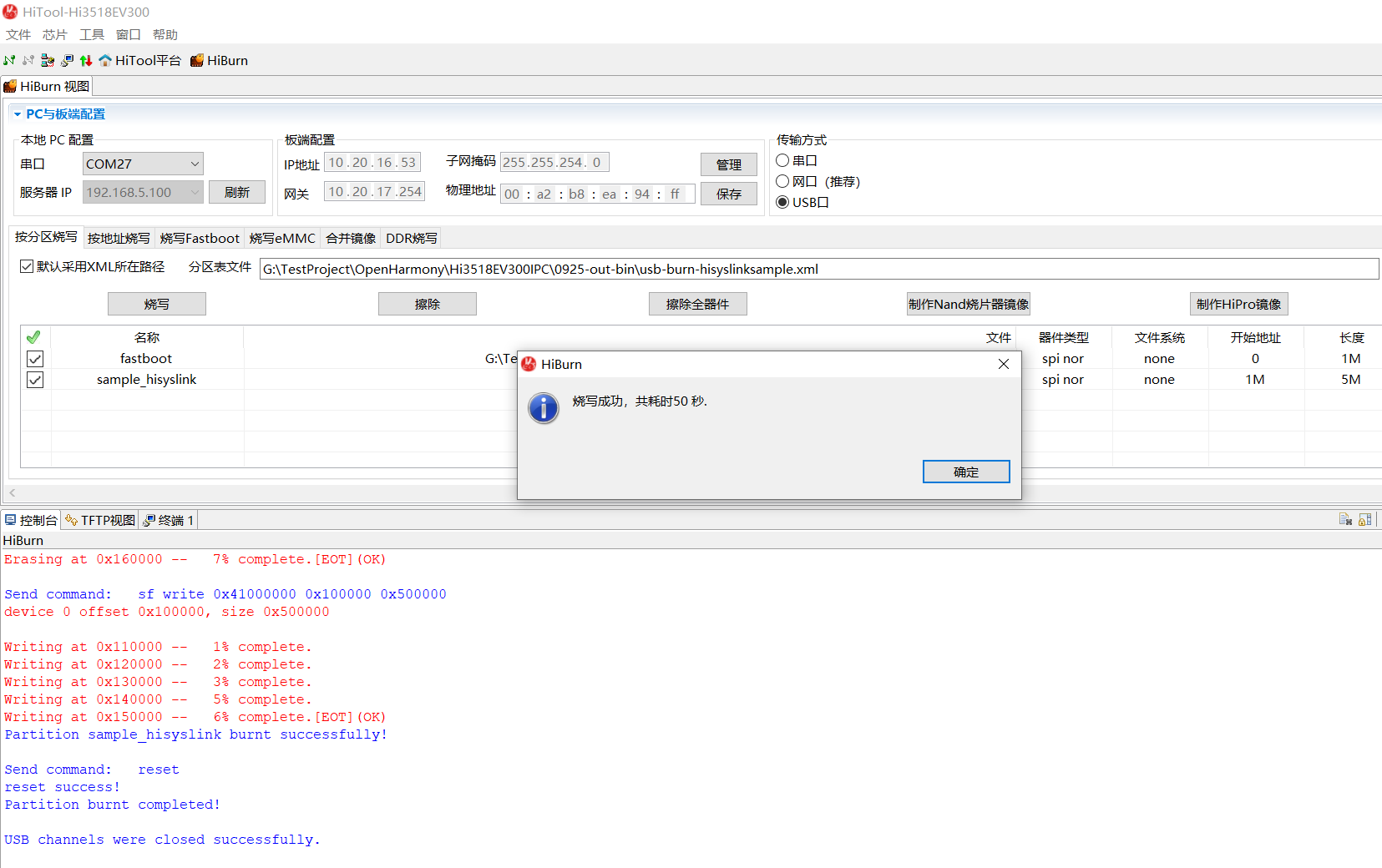Collapse the PC与板端配置 section
Image resolution: width=1382 pixels, height=868 pixels.
(18, 114)
